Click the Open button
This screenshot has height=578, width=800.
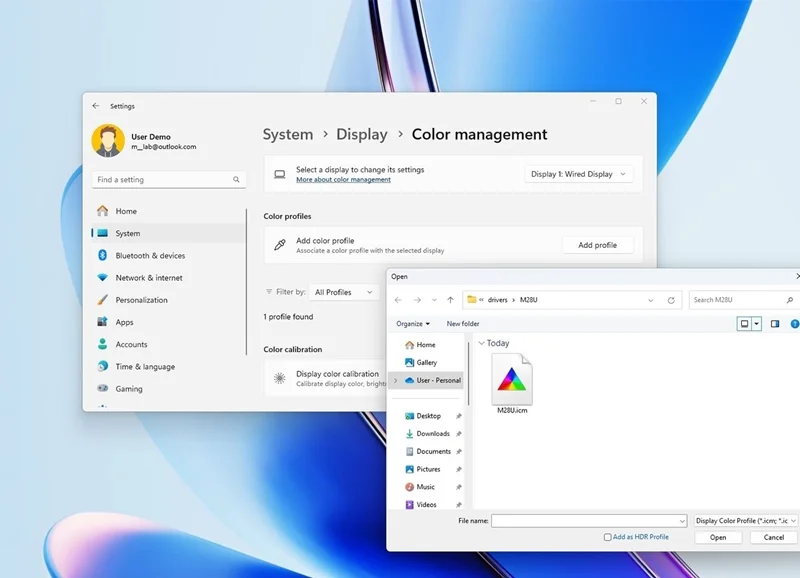718,537
